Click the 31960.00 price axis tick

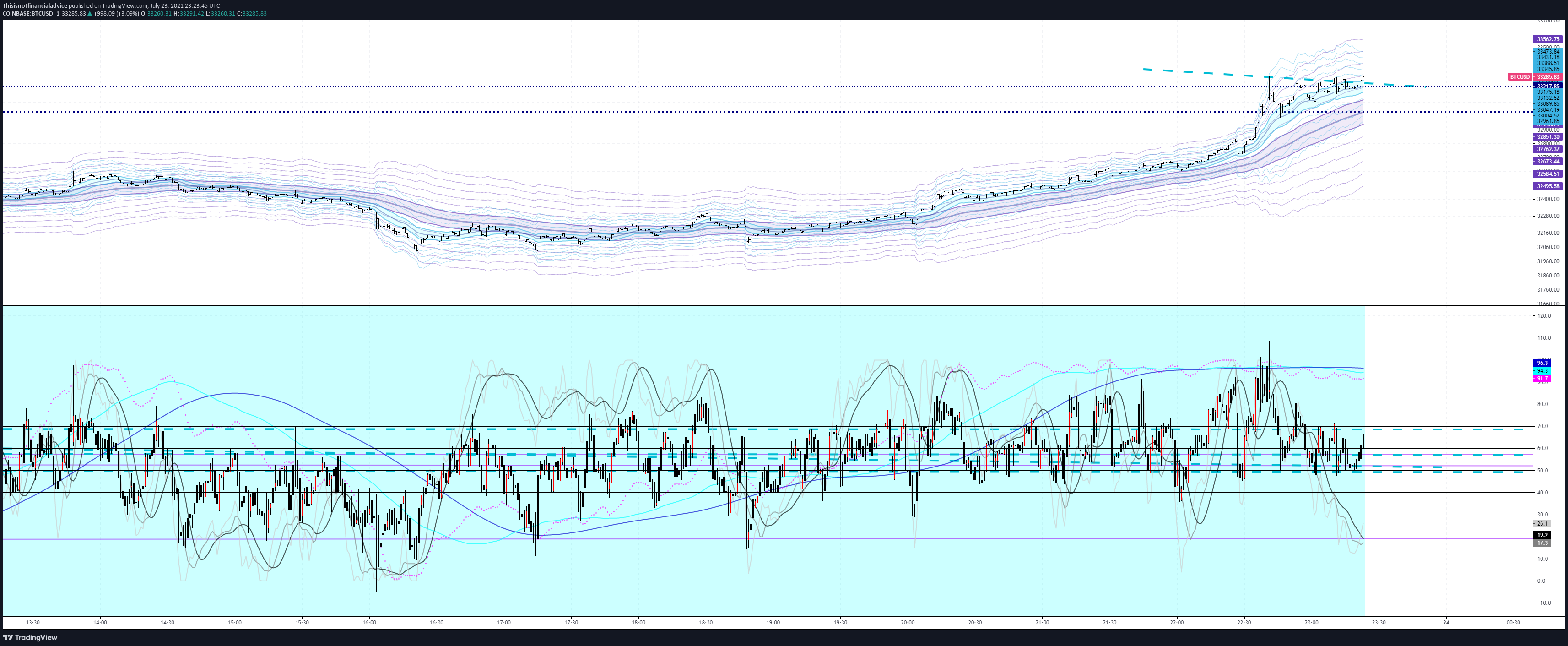click(1548, 261)
